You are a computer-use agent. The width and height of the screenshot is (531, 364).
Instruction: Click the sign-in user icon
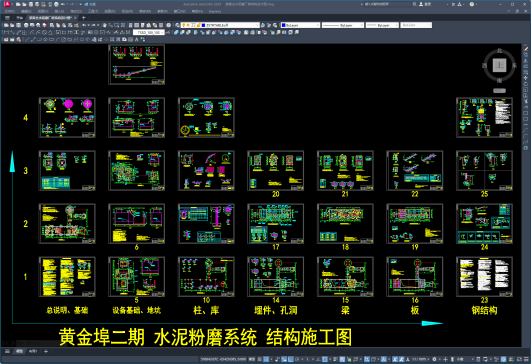[x=421, y=4]
